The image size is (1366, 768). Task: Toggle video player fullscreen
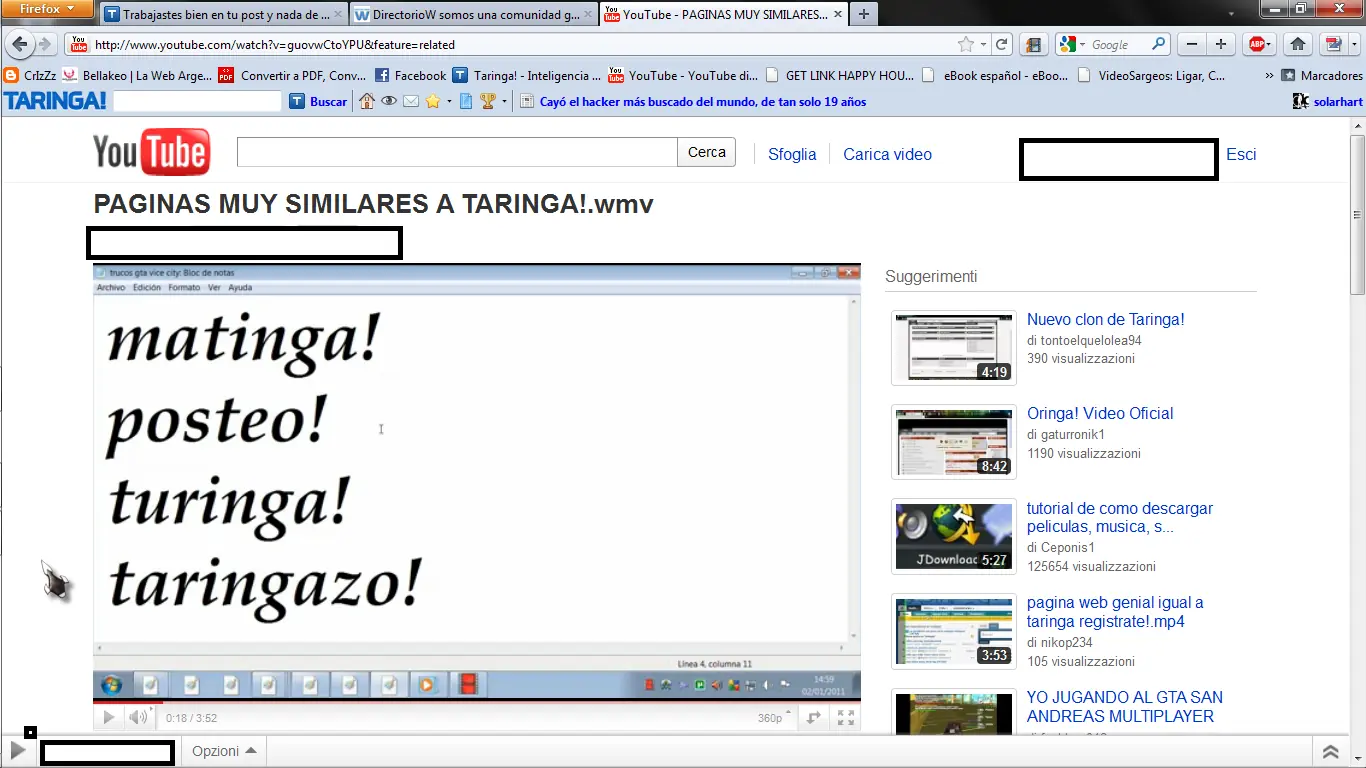pos(846,717)
